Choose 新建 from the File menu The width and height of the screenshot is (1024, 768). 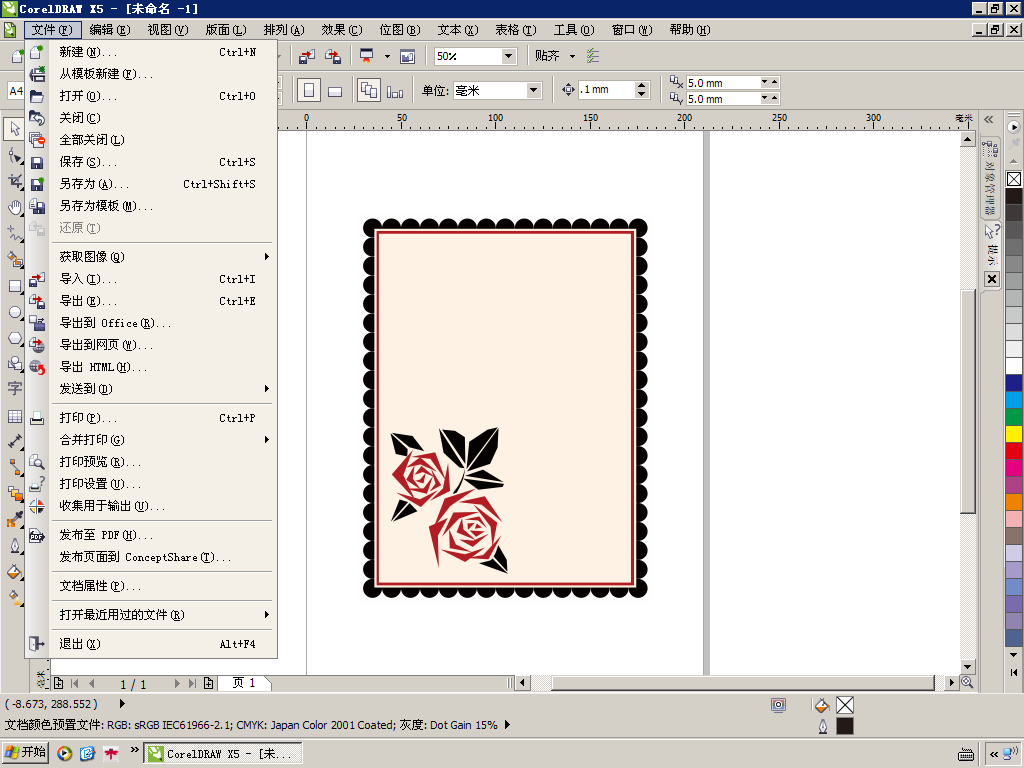click(x=150, y=52)
